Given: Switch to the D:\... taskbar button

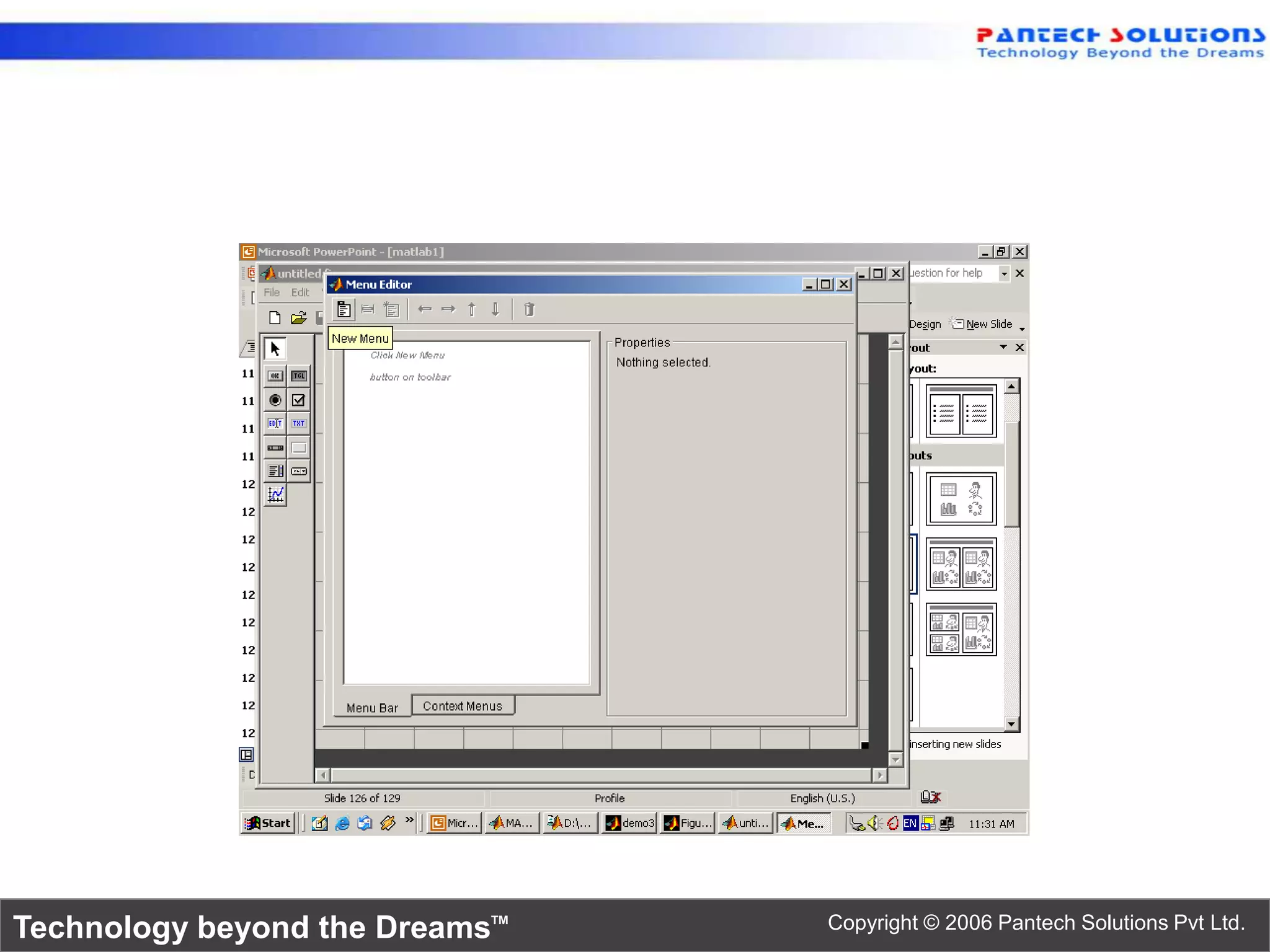Looking at the screenshot, I should click(571, 823).
